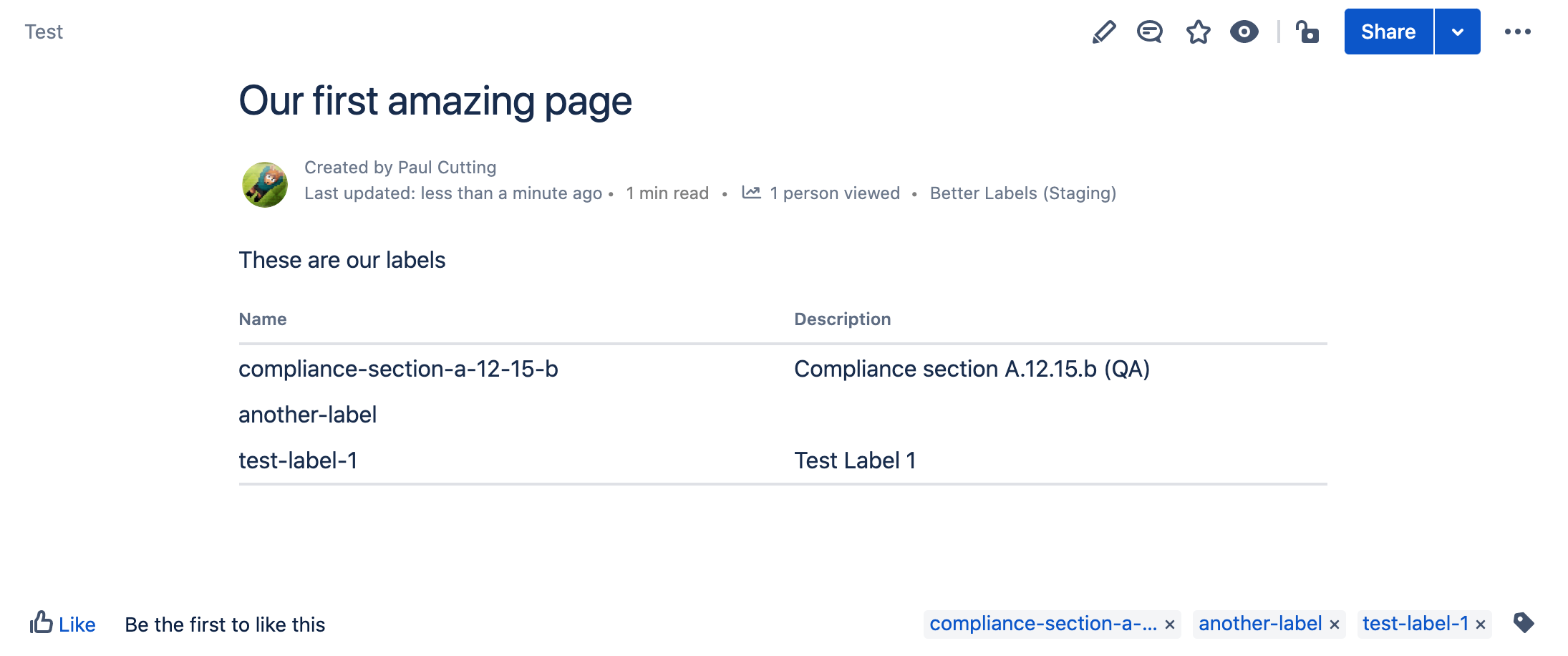The image size is (1568, 656).
Task: Open inline comments via the comment icon
Action: pos(1150,32)
